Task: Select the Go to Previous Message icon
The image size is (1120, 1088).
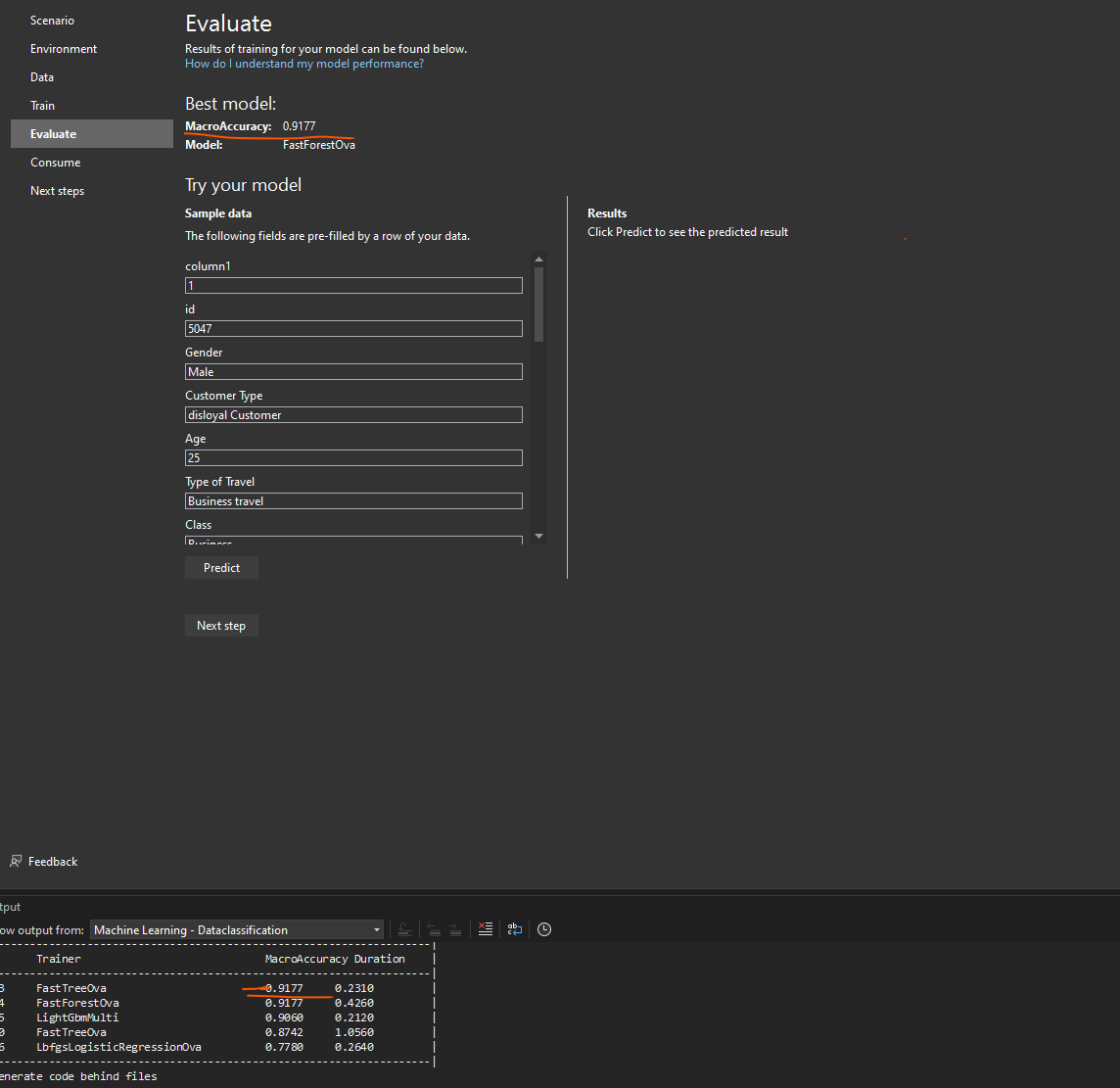Action: [x=434, y=929]
